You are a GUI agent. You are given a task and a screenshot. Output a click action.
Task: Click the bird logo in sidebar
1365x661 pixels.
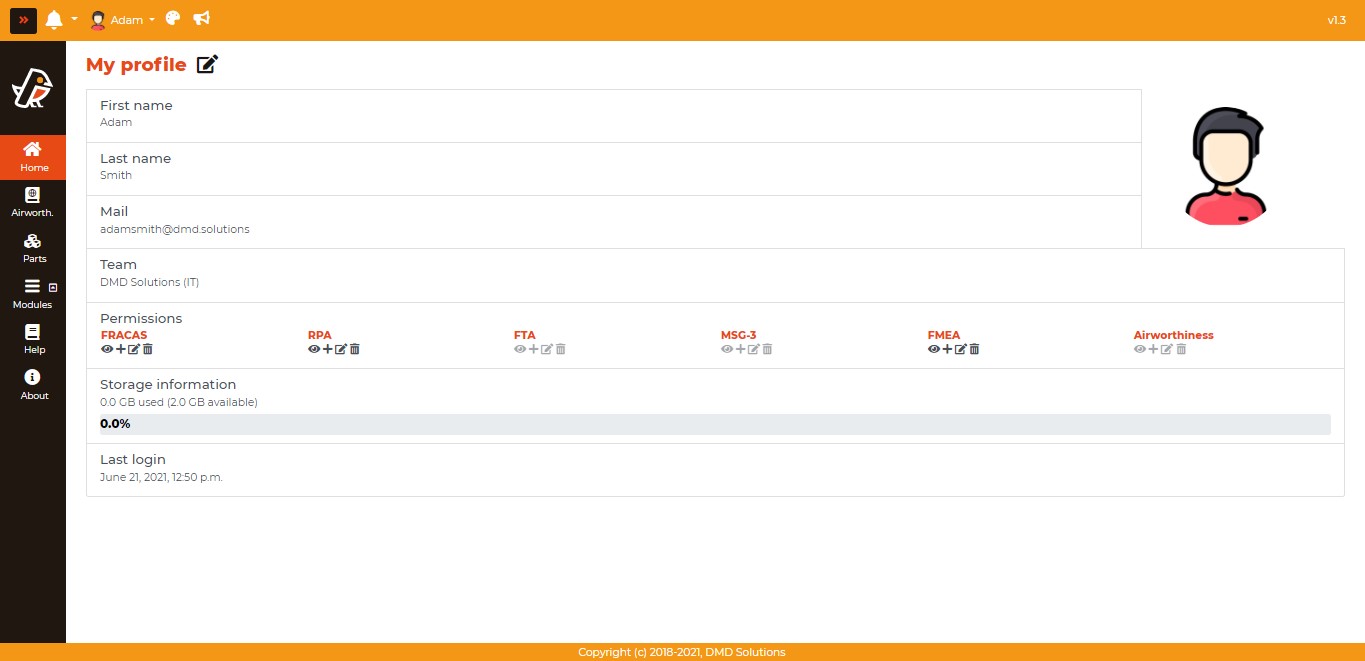pos(32,90)
